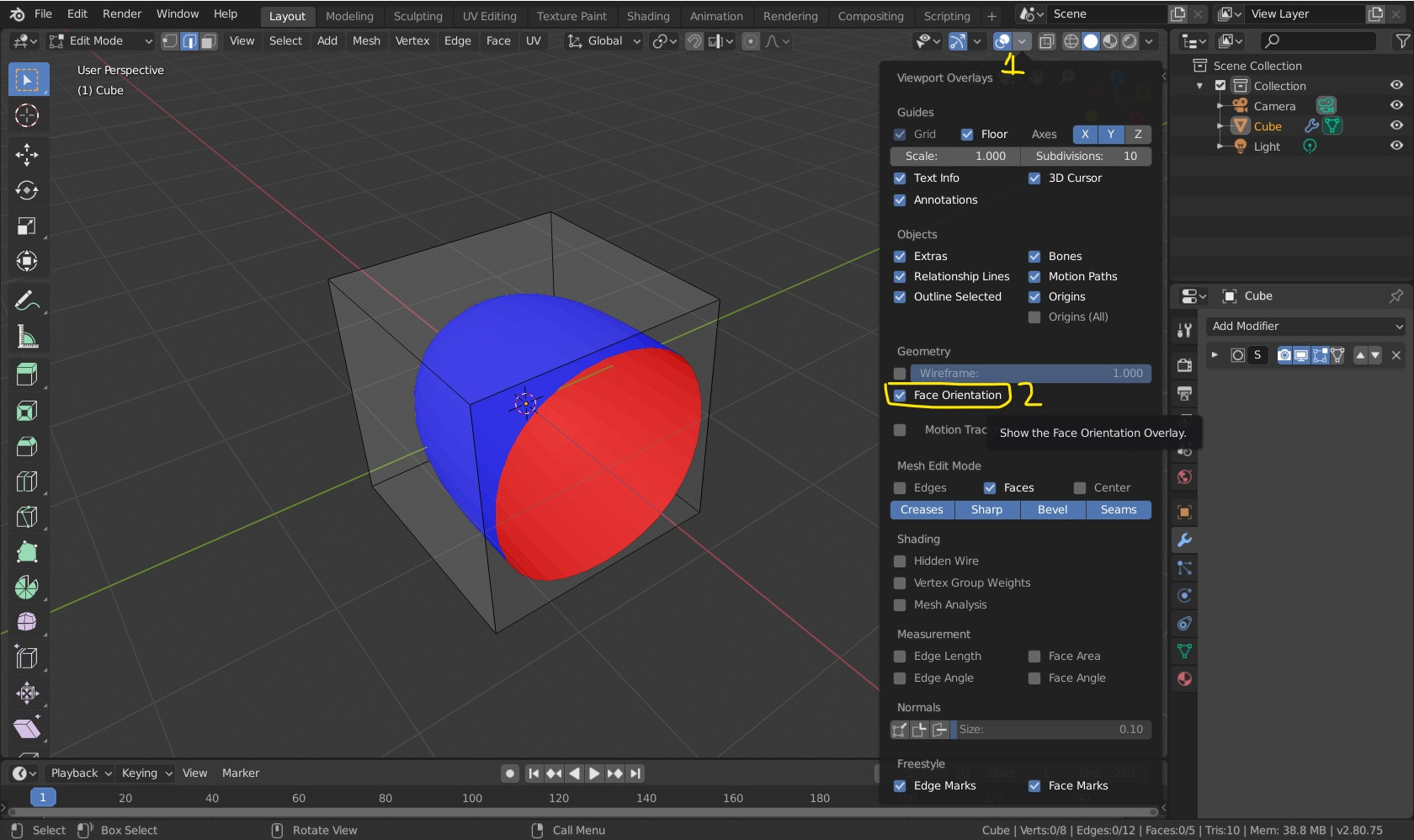Hide the Camera in the outliner
The height and width of the screenshot is (840, 1414).
click(1396, 105)
